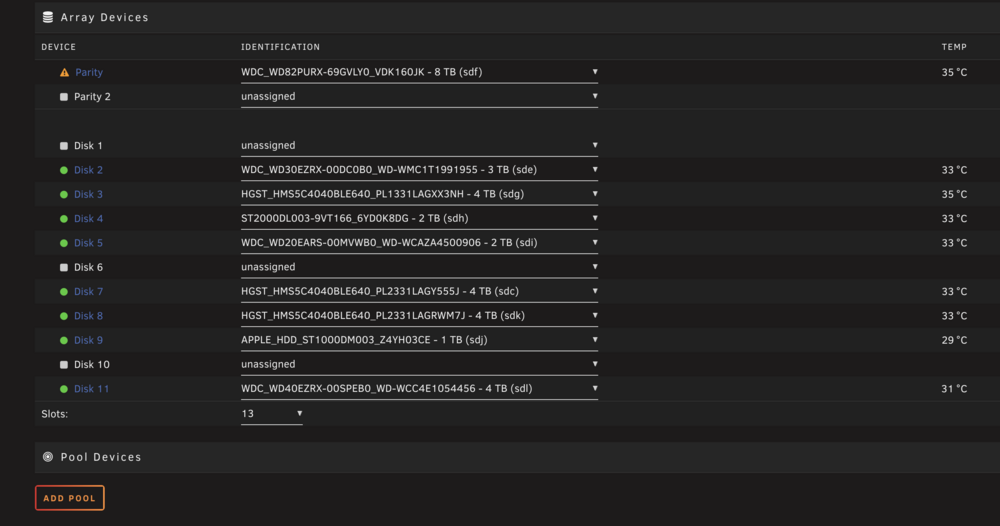Open the Parity device link
This screenshot has width=1000, height=526.
click(x=89, y=73)
